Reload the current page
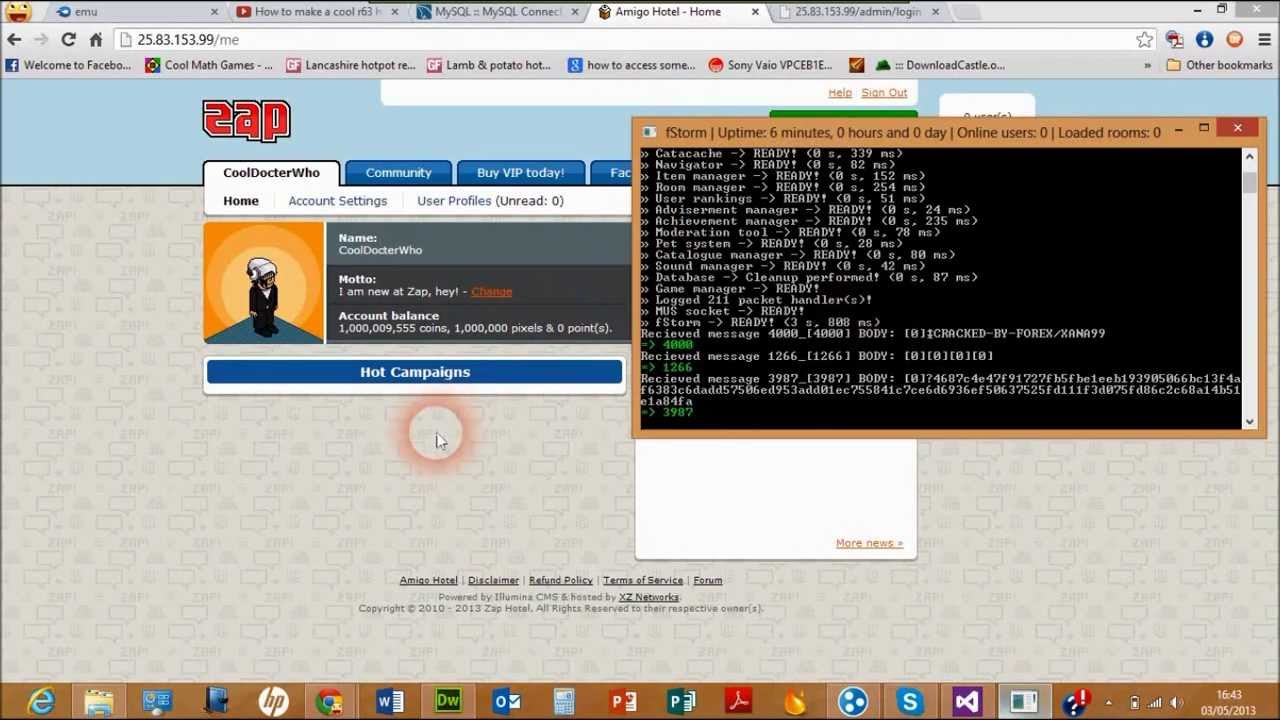1280x720 pixels. coord(68,39)
